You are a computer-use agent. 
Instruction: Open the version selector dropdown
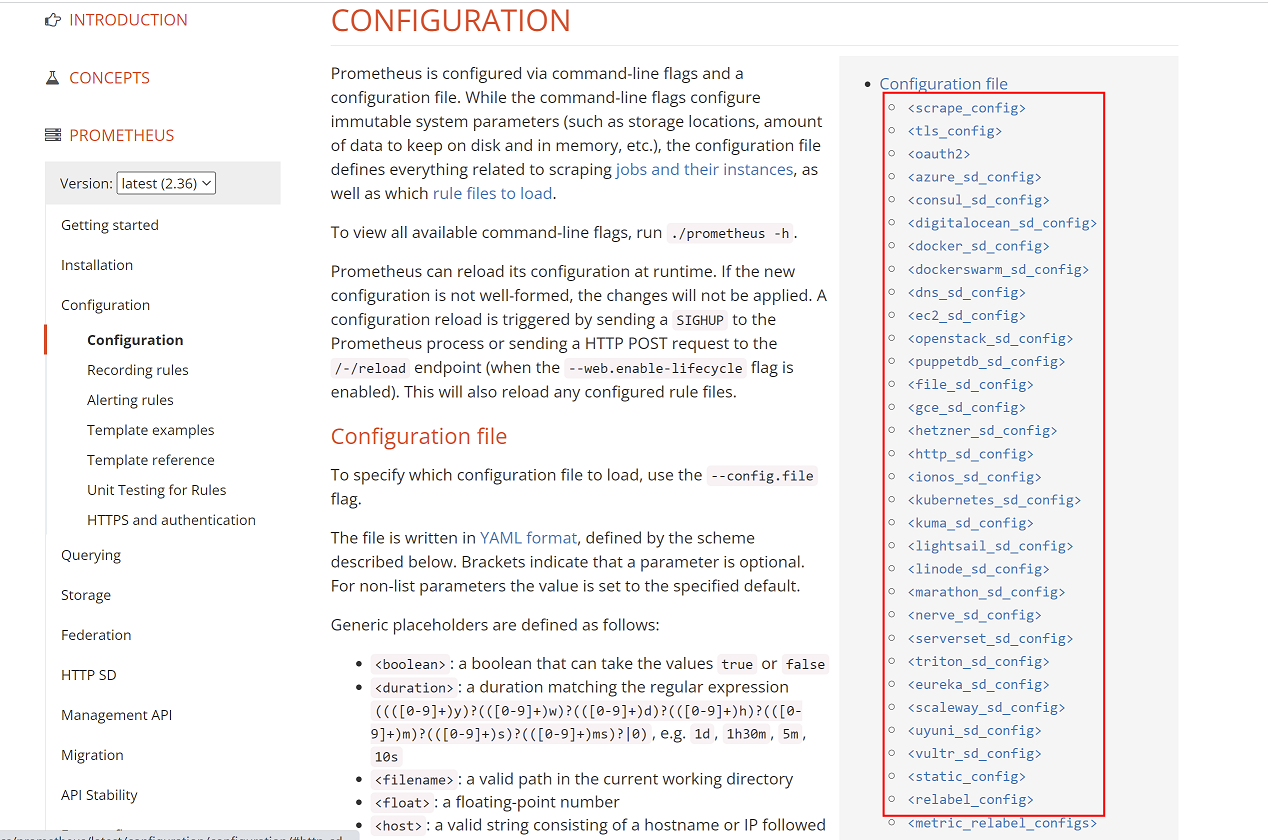click(x=166, y=183)
